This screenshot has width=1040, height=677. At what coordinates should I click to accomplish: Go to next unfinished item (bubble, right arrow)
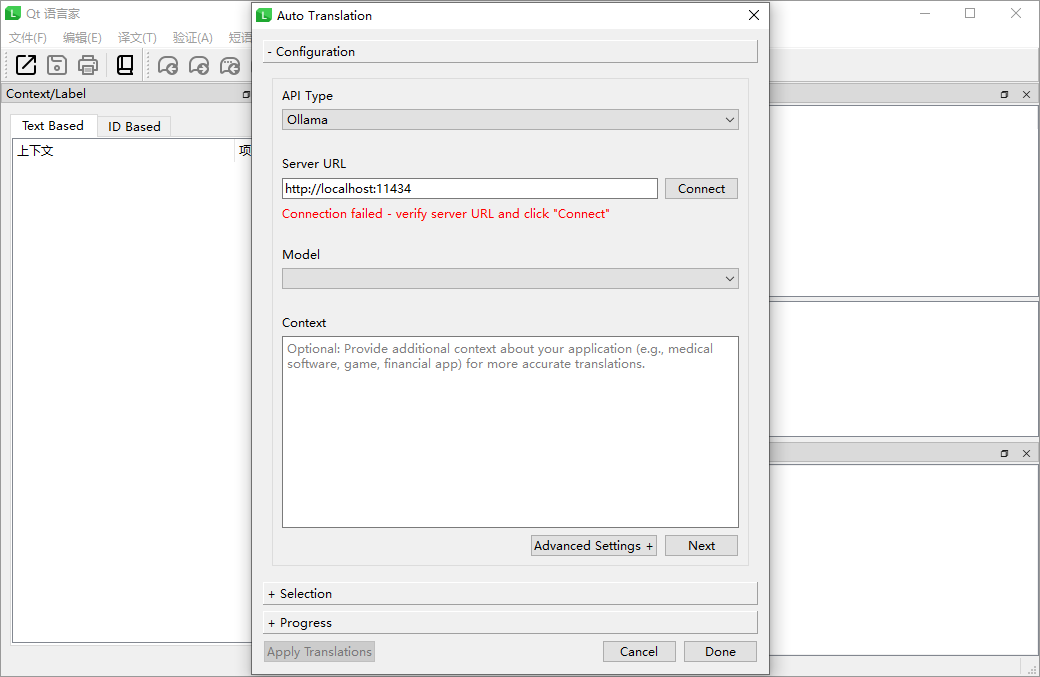coord(199,66)
